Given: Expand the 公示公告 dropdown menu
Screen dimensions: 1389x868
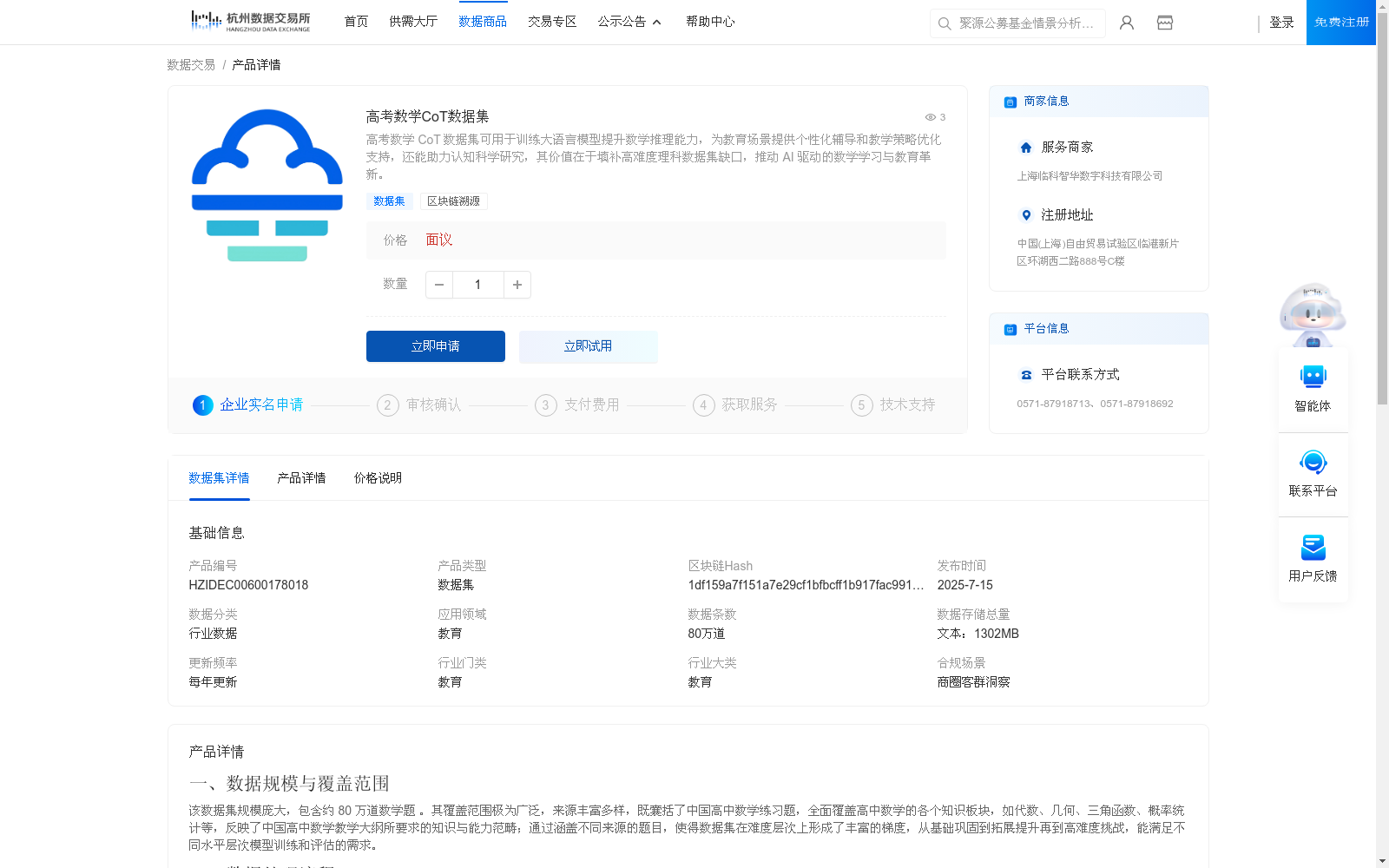Looking at the screenshot, I should (x=629, y=22).
